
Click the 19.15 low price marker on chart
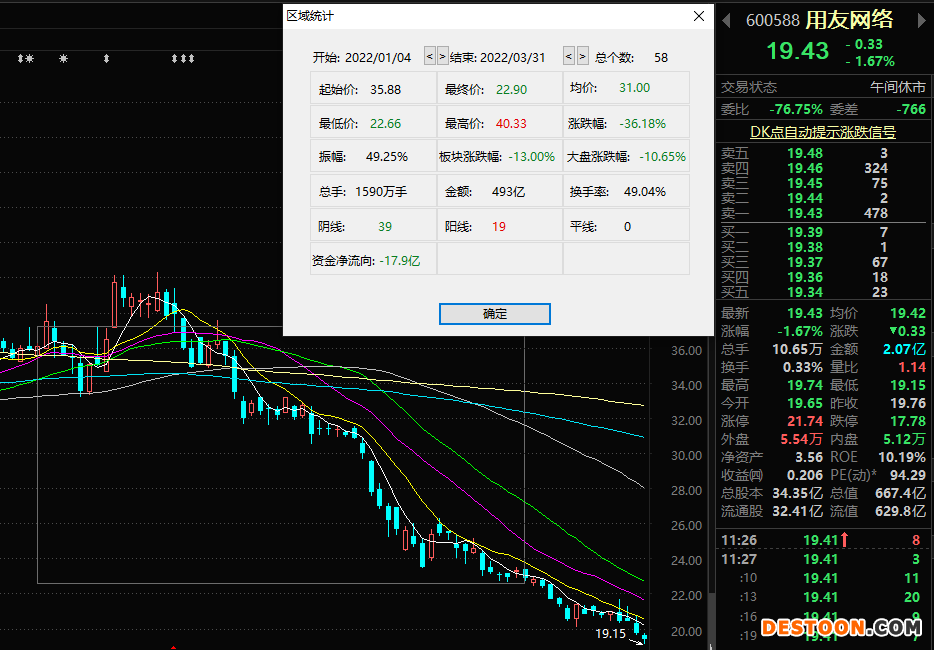tap(611, 633)
